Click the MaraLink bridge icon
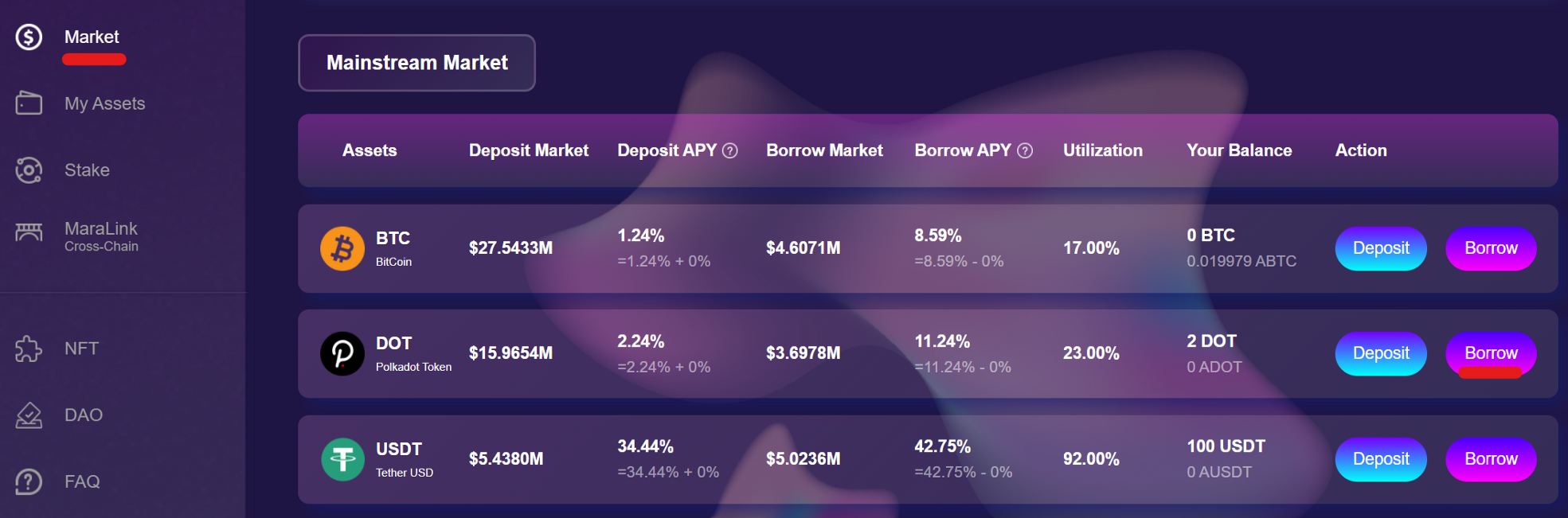The height and width of the screenshot is (518, 1568). coord(29,232)
